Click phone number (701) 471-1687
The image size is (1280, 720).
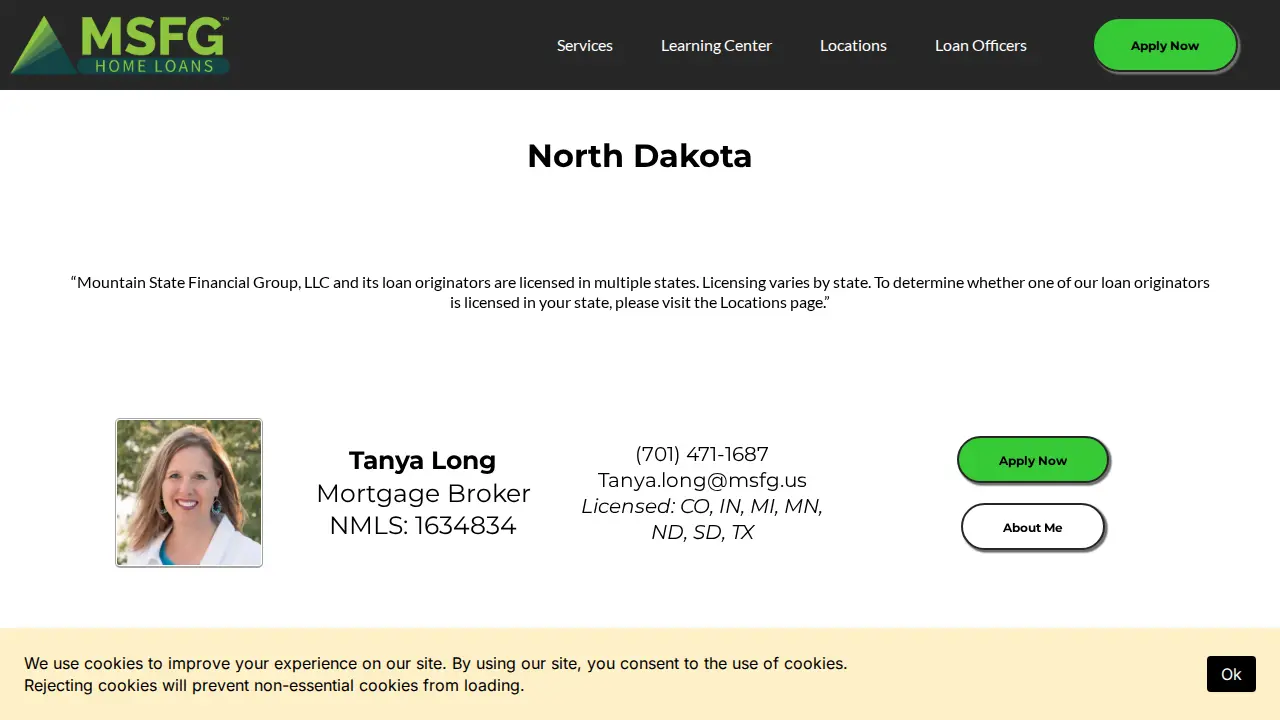pos(702,454)
